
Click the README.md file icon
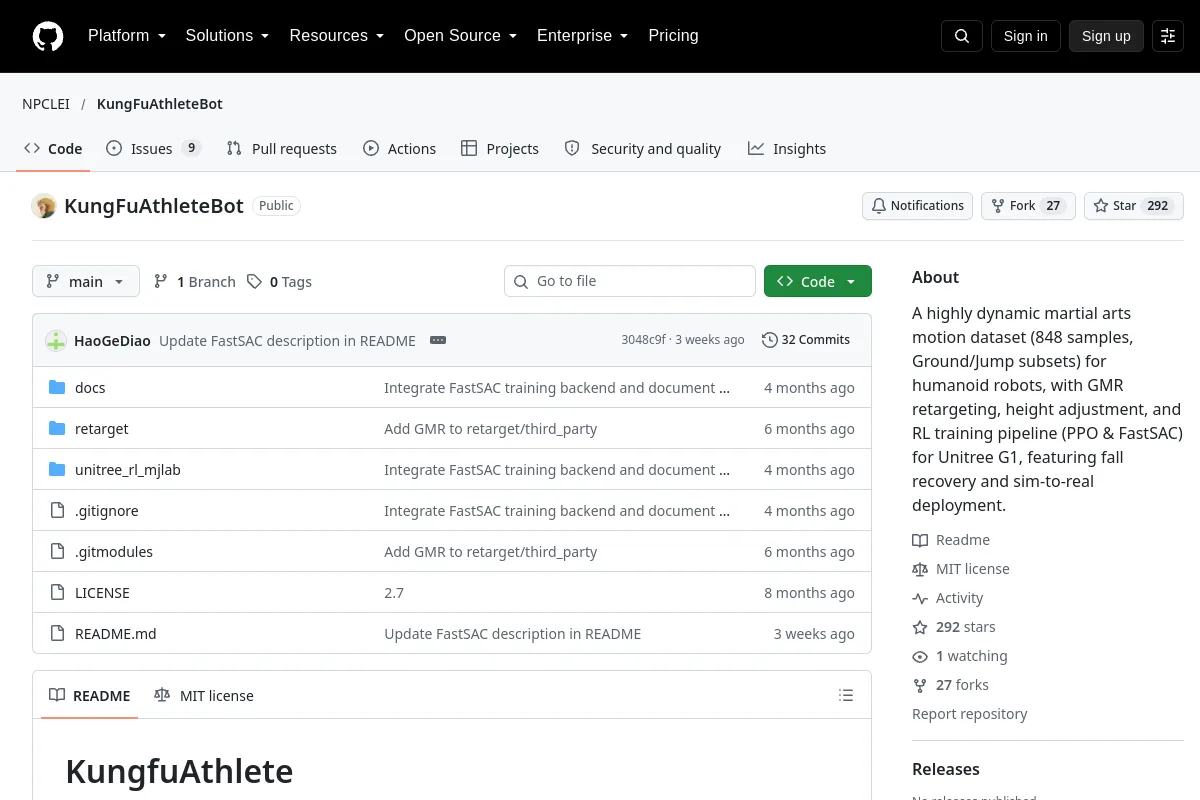coord(57,634)
